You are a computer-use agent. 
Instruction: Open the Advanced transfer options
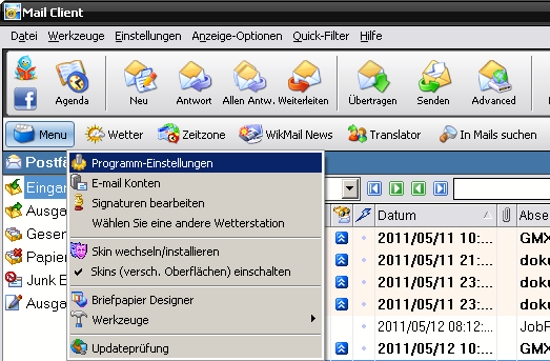coord(494,83)
